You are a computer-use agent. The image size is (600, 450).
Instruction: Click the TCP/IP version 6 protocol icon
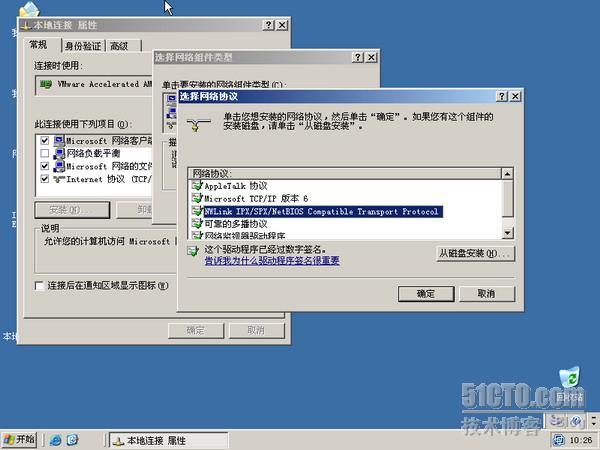tap(197, 199)
